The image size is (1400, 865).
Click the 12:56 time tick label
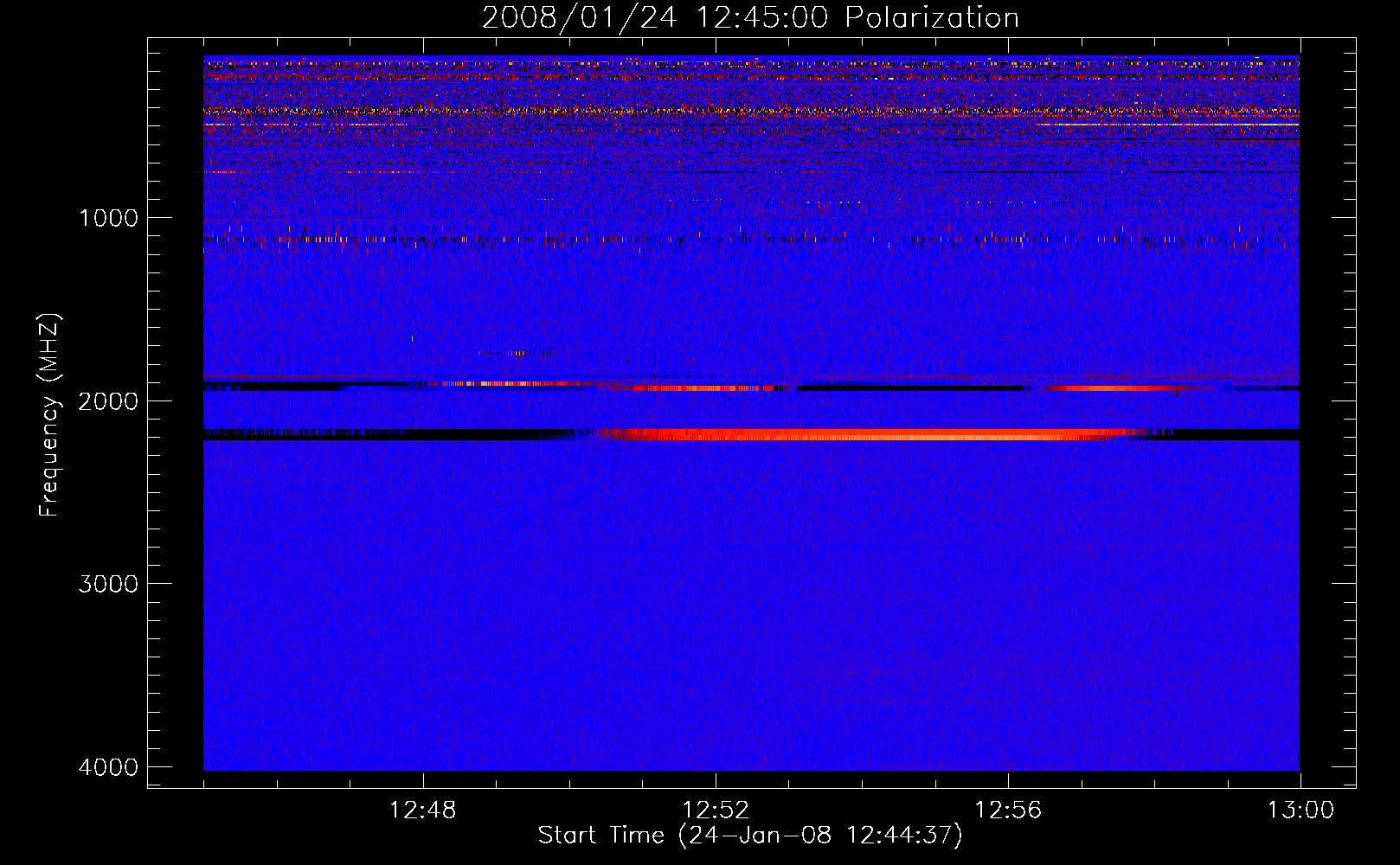pyautogui.click(x=1008, y=811)
